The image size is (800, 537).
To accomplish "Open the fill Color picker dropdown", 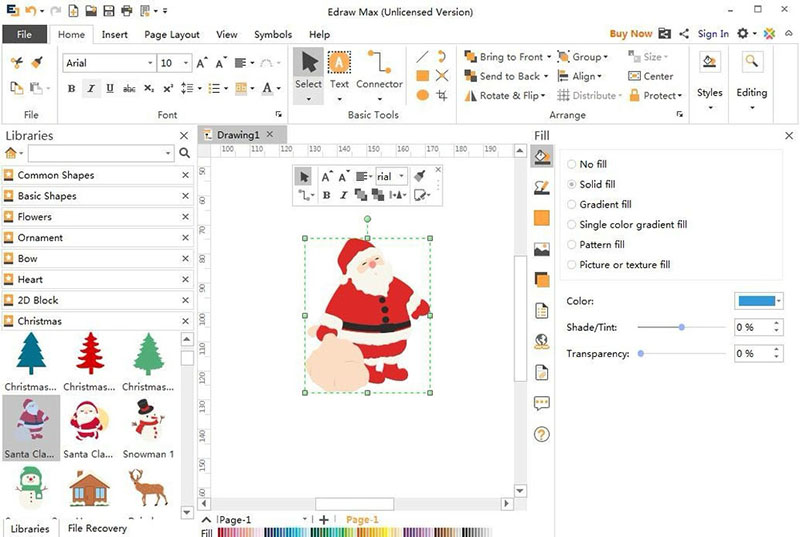I will 760,301.
